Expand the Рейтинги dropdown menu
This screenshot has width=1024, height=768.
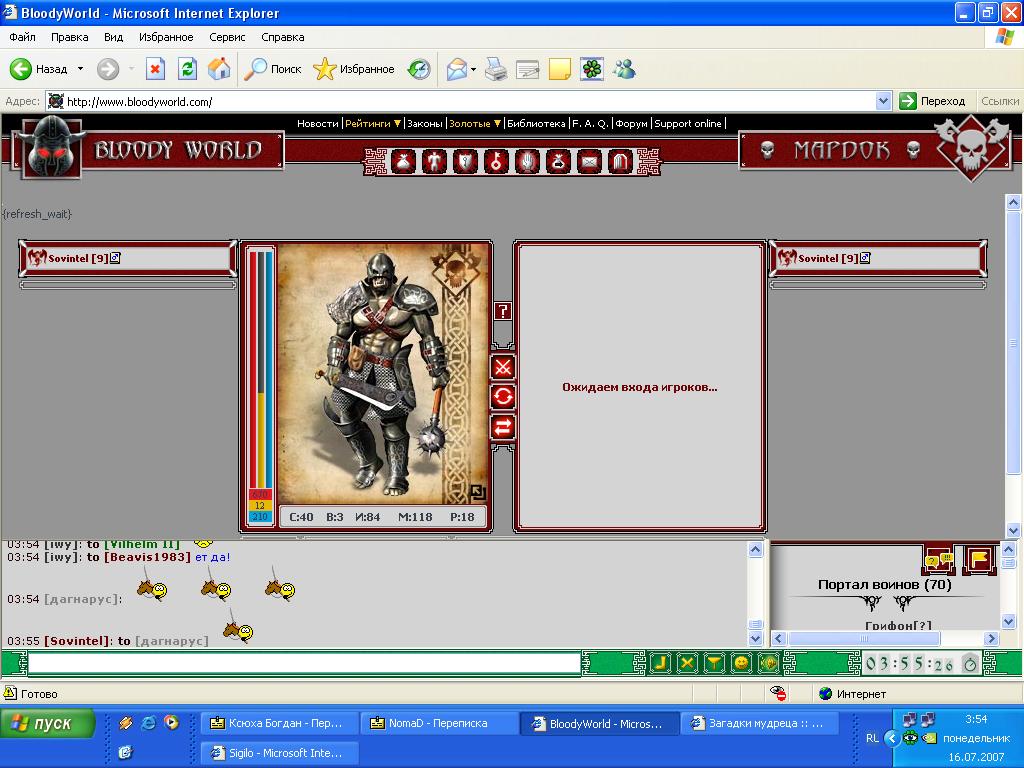(x=396, y=123)
